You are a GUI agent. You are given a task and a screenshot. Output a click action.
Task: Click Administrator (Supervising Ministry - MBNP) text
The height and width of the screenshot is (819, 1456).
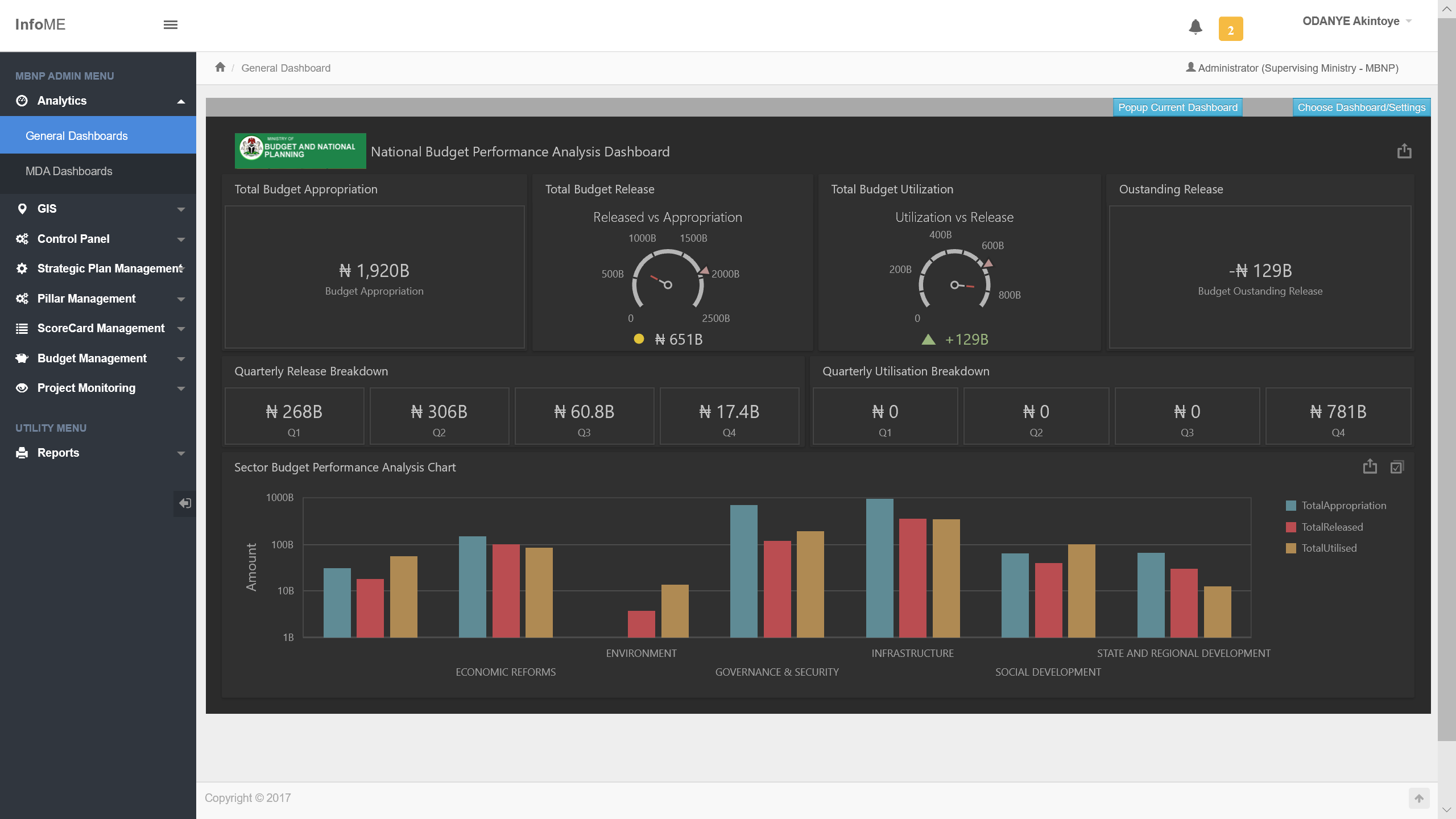coord(1298,68)
